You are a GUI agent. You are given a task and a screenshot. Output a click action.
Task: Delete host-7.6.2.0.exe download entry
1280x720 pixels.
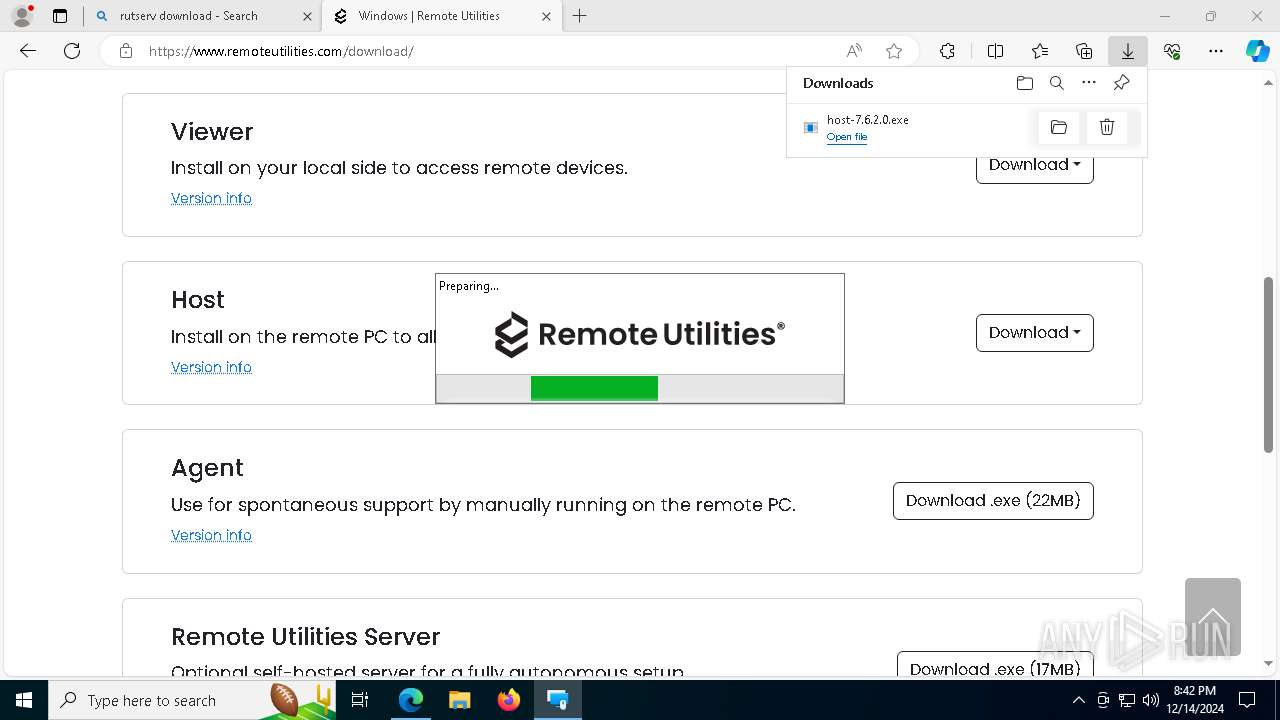click(1107, 127)
